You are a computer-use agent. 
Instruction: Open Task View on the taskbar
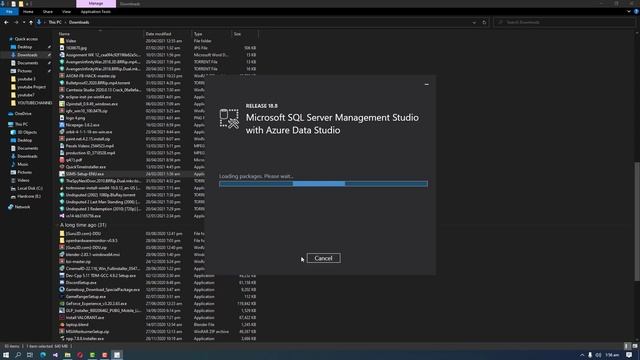(x=30, y=355)
